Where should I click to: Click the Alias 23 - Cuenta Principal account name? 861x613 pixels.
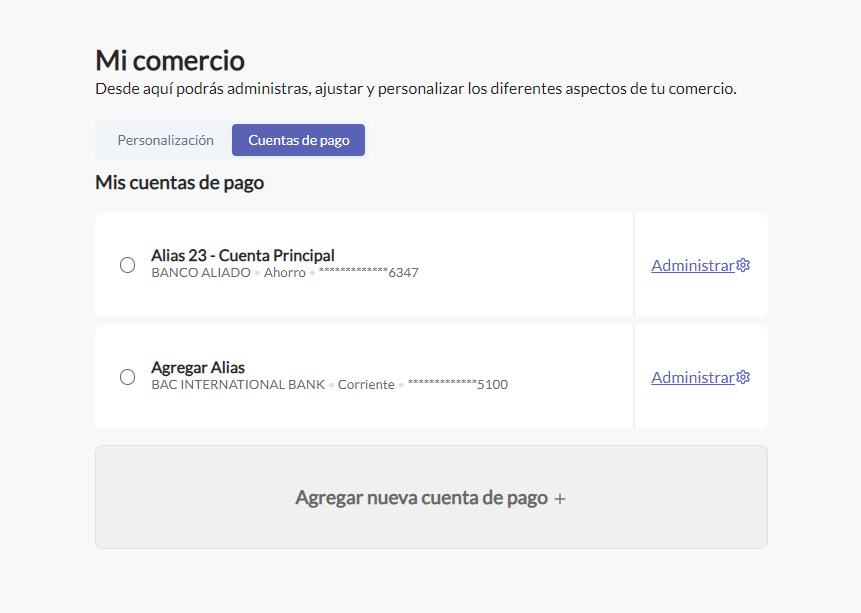tap(243, 255)
